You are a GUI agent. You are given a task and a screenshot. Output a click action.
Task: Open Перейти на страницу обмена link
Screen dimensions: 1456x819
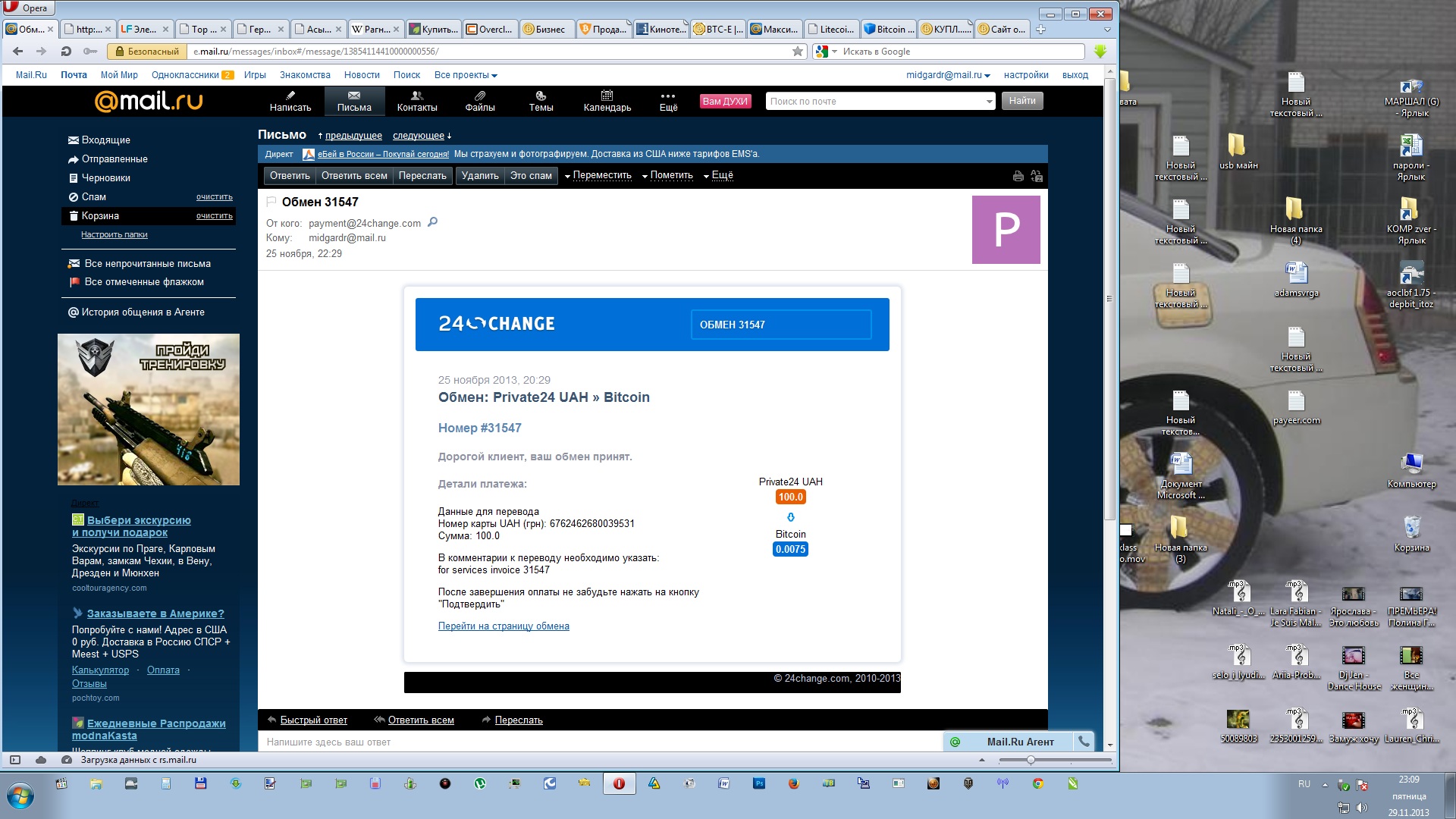[x=504, y=626]
